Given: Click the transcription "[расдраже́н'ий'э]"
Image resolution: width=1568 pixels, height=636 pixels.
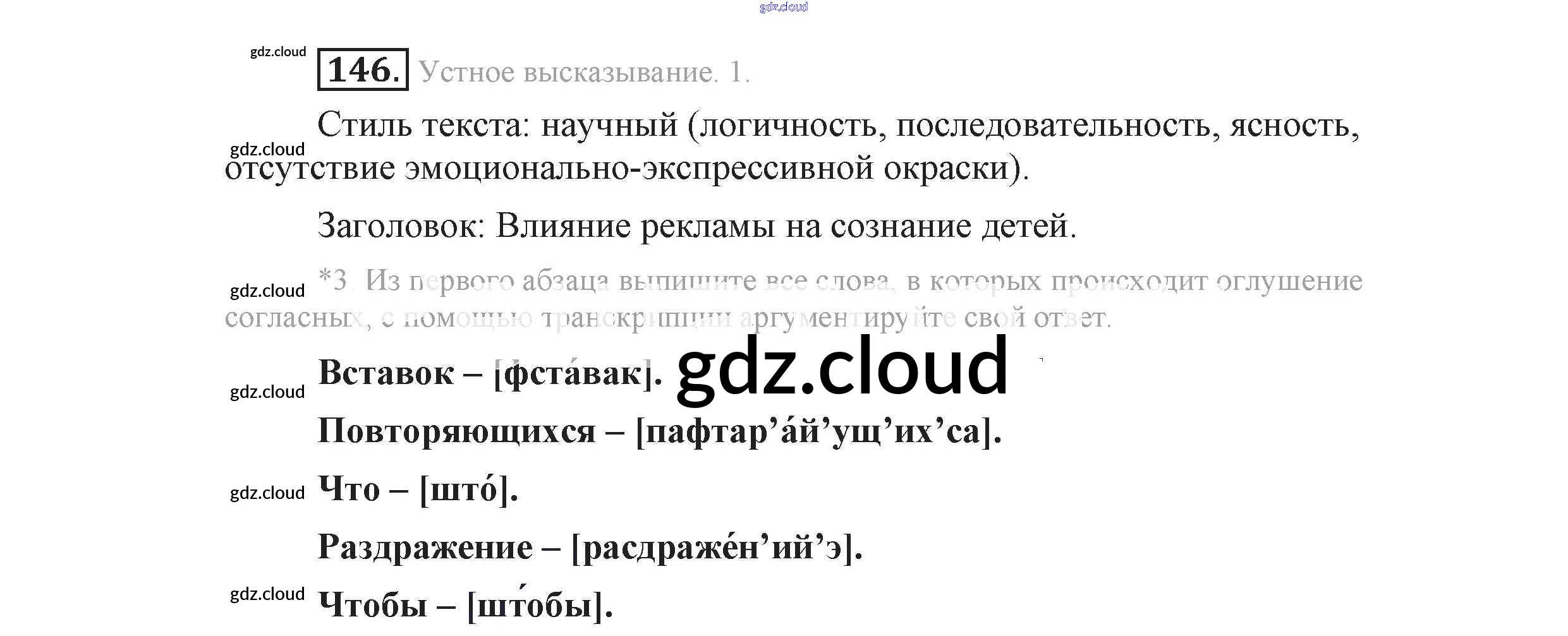Looking at the screenshot, I should point(717,548).
